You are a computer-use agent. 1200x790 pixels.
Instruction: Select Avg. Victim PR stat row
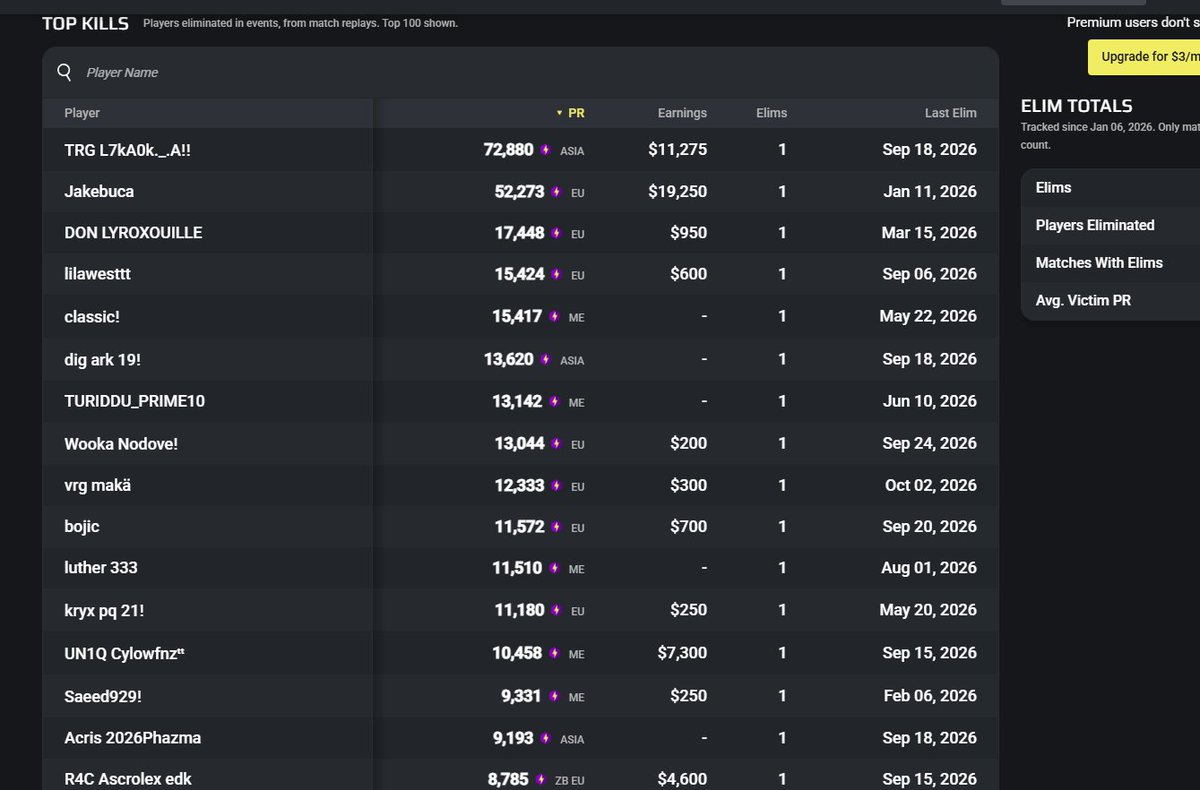tap(1111, 300)
